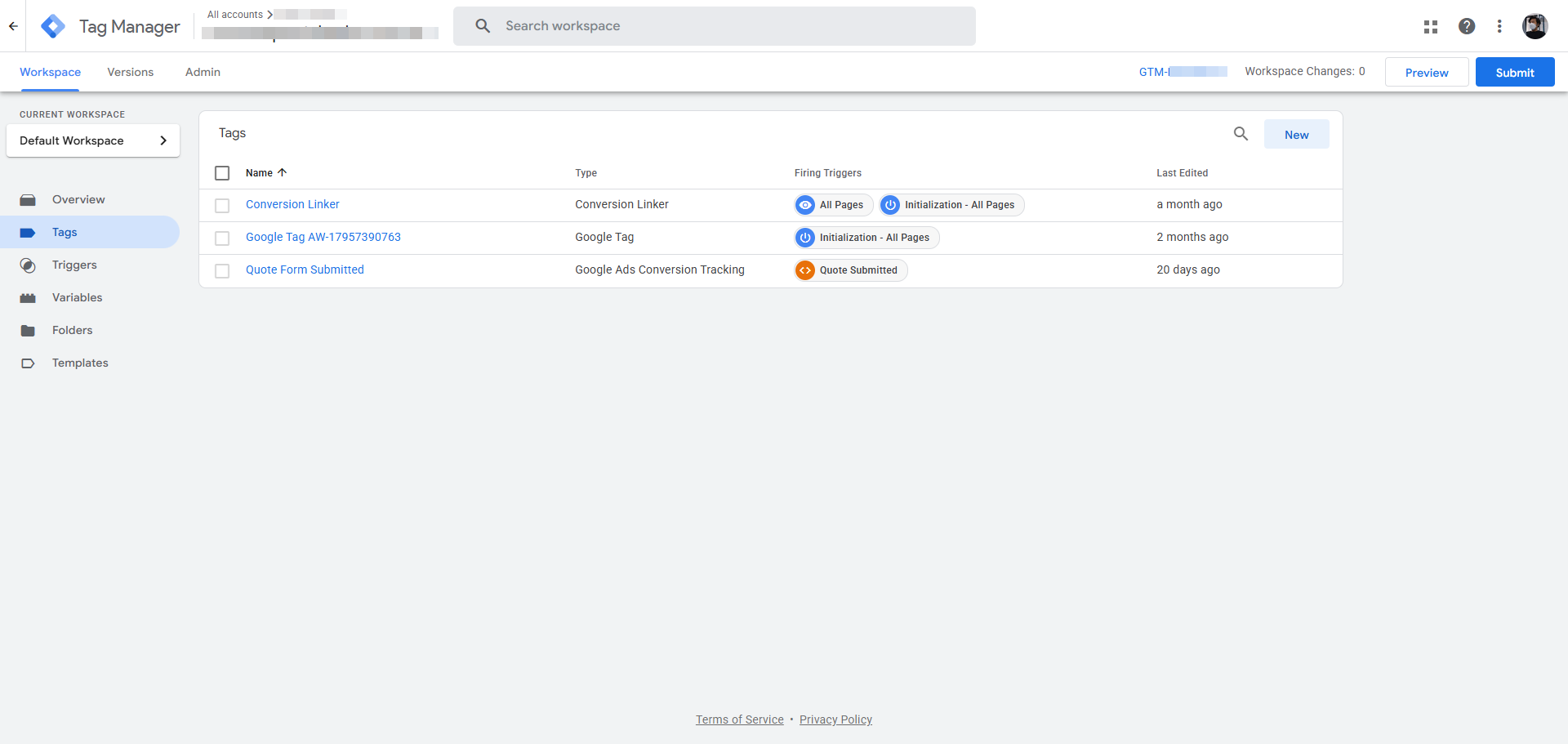1568x744 pixels.
Task: Click the 'a month ago' cell
Action: 1189,204
